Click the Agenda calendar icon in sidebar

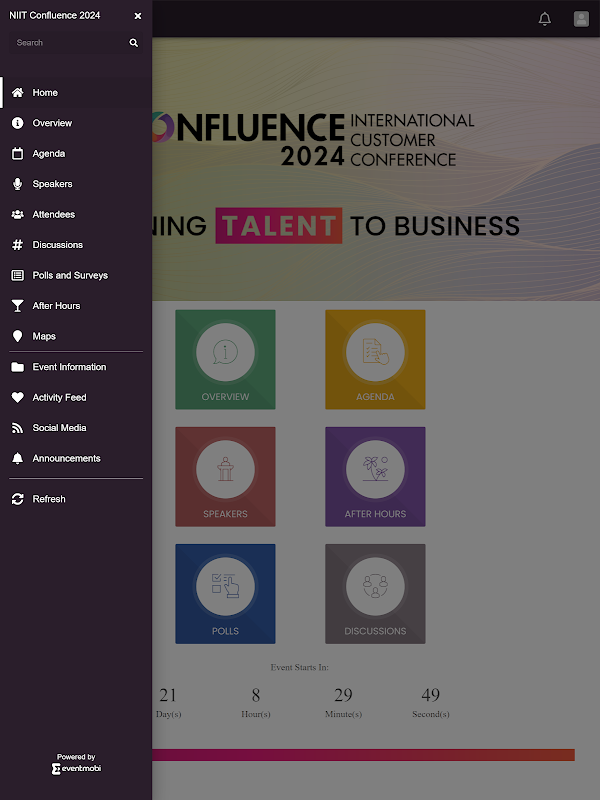pyautogui.click(x=17, y=154)
